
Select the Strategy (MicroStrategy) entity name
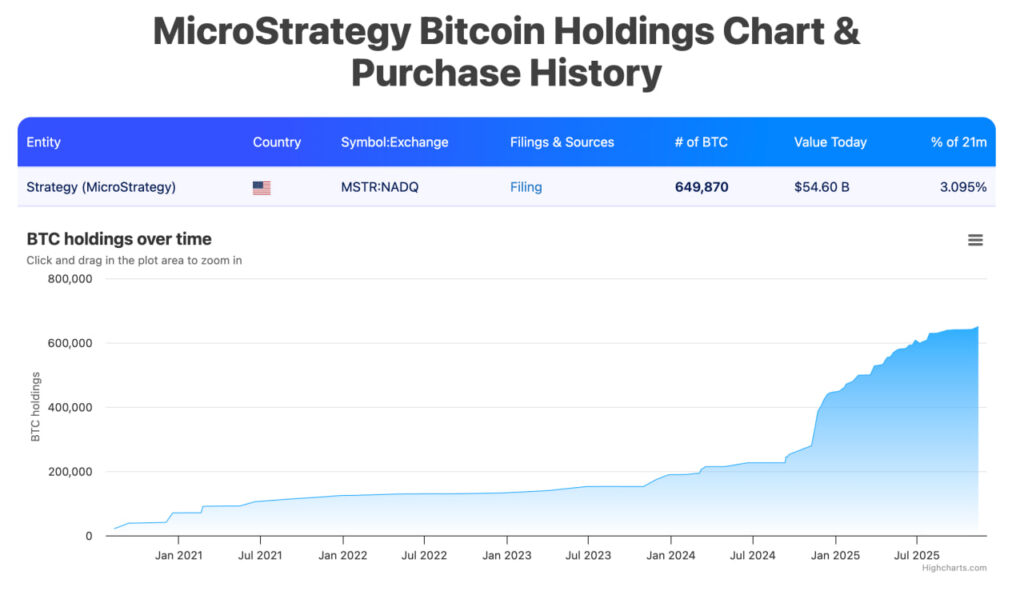(x=104, y=186)
